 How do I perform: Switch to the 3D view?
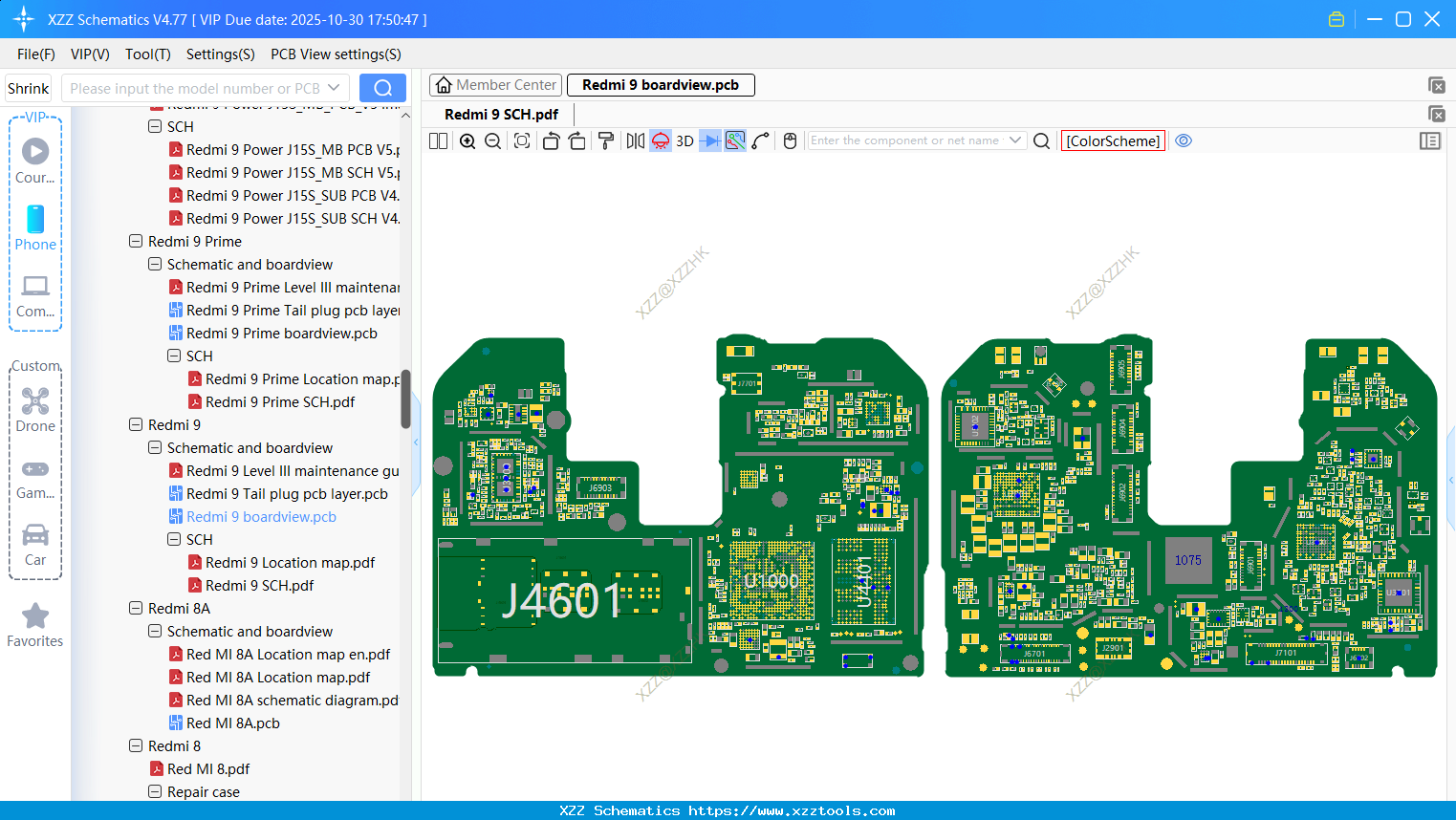pos(685,140)
